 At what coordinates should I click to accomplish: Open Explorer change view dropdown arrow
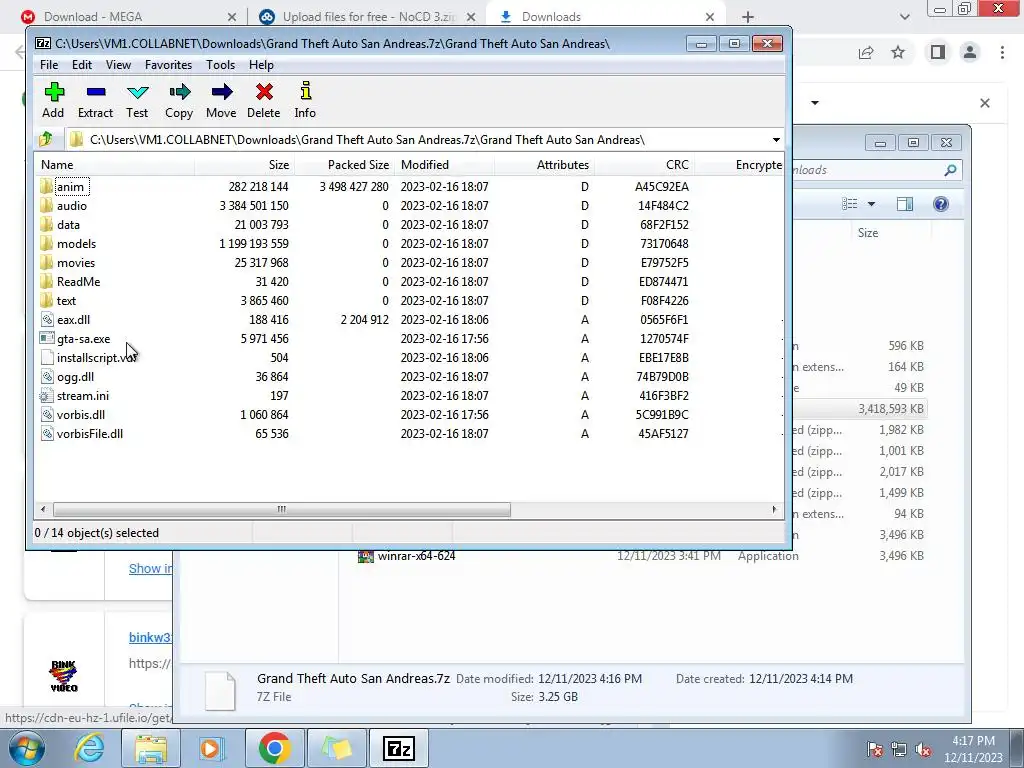point(871,204)
